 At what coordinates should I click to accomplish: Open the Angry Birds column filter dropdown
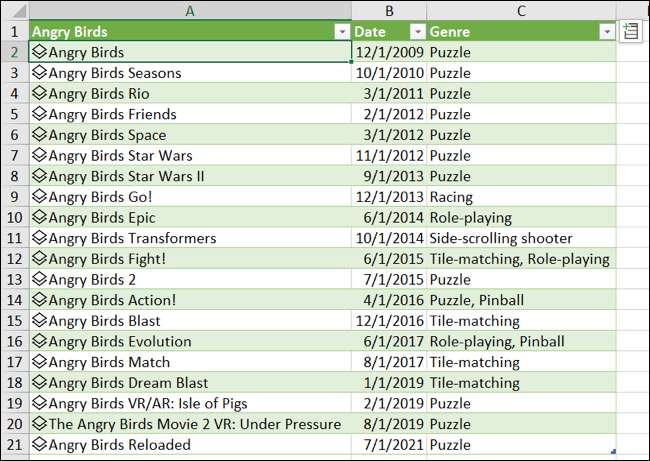(342, 32)
